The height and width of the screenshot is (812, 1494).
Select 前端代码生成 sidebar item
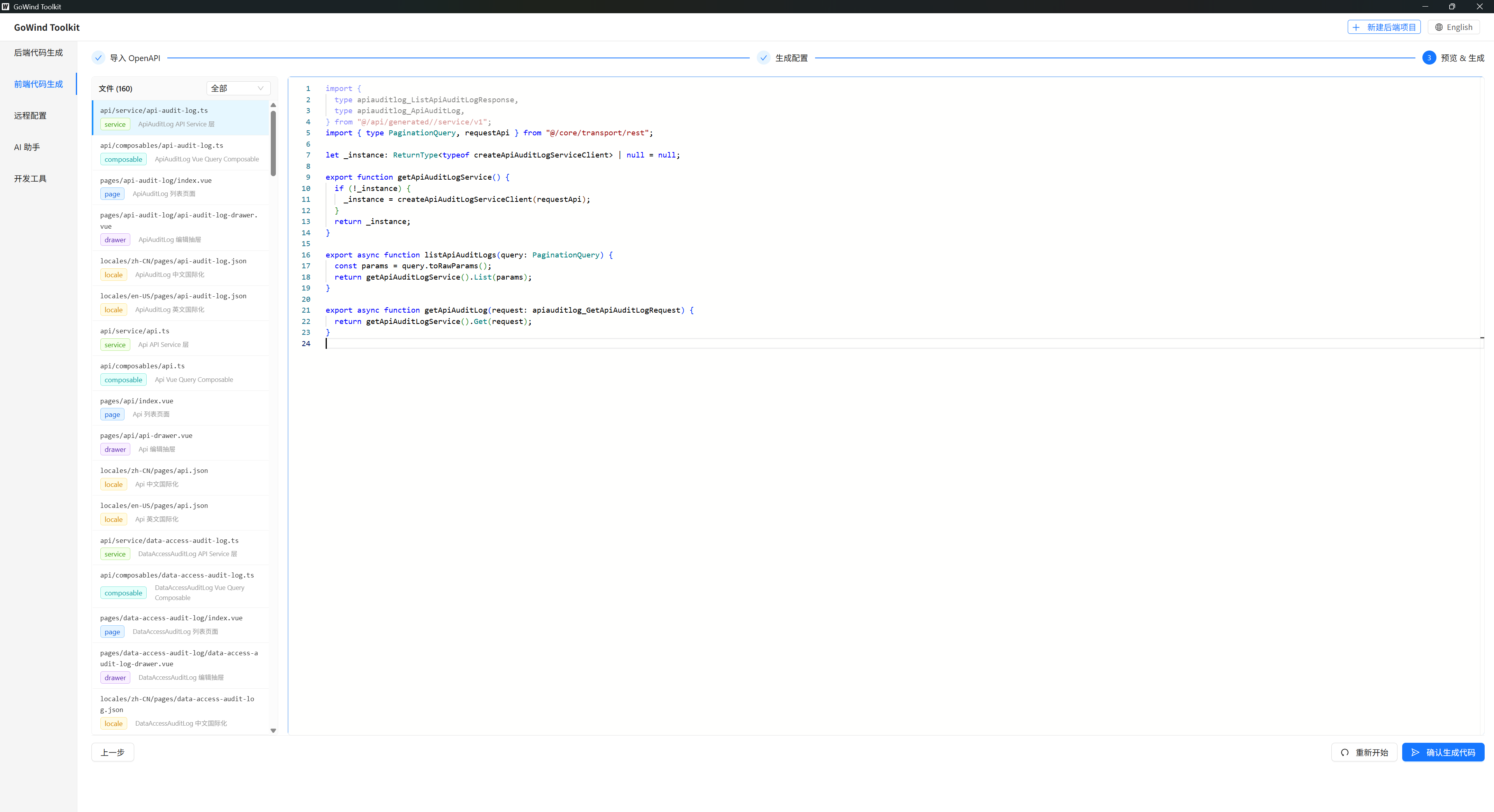(38, 84)
